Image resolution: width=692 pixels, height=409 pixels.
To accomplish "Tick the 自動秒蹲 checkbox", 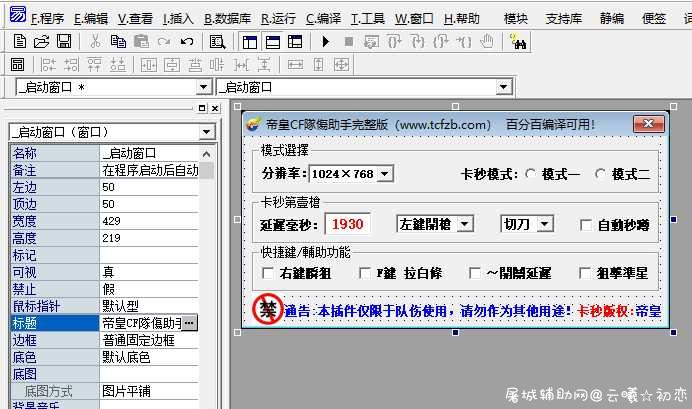I will click(586, 225).
